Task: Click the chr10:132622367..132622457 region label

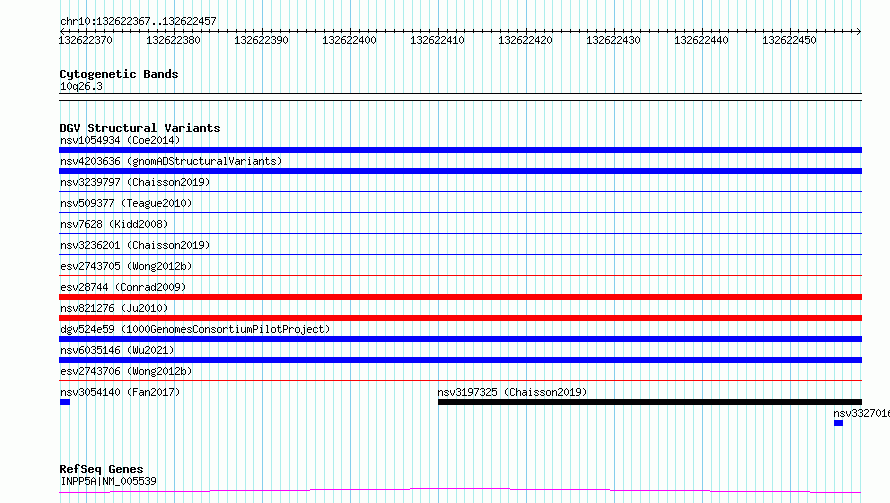Action: click(x=138, y=21)
